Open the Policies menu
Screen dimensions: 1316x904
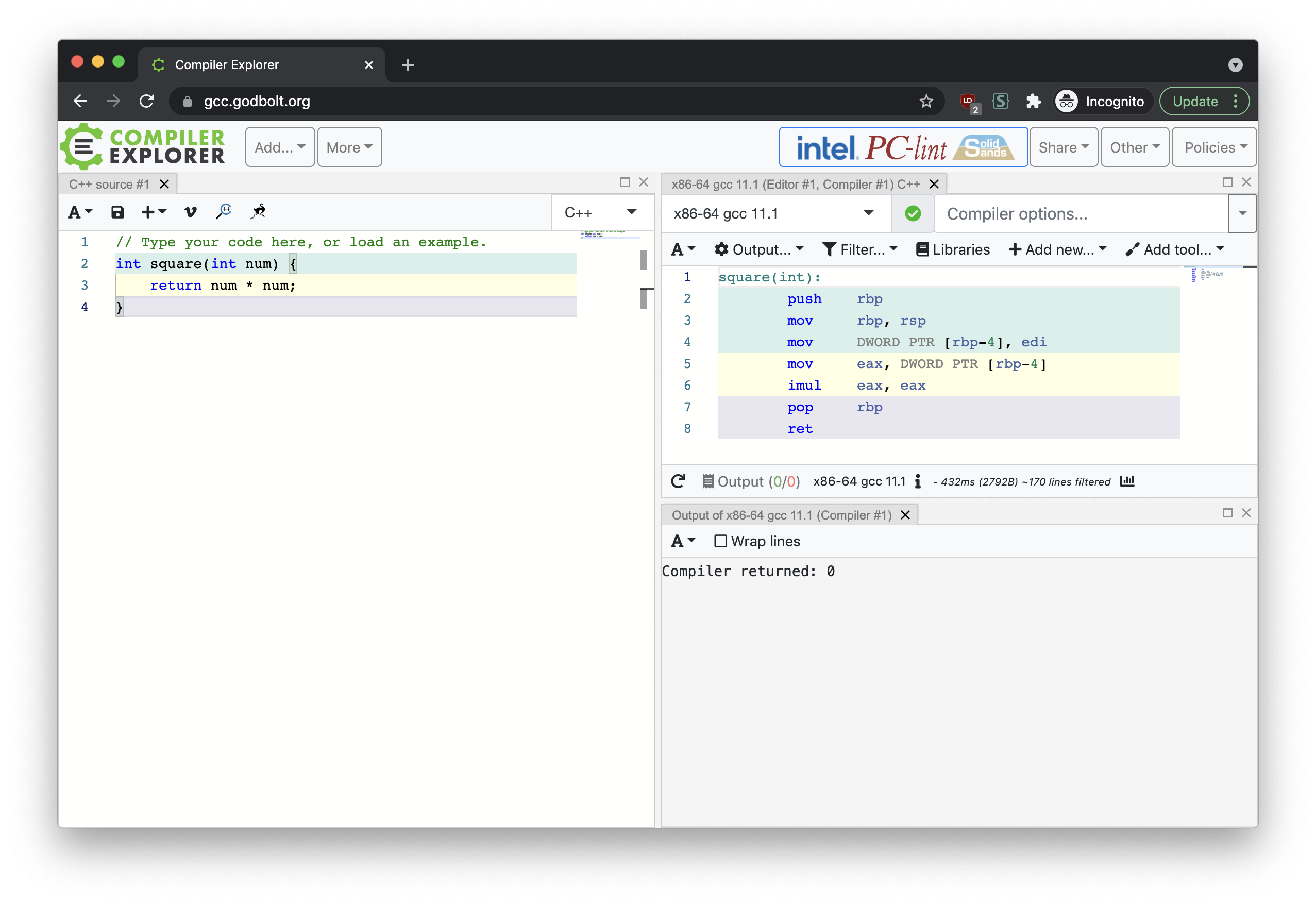coord(1214,147)
